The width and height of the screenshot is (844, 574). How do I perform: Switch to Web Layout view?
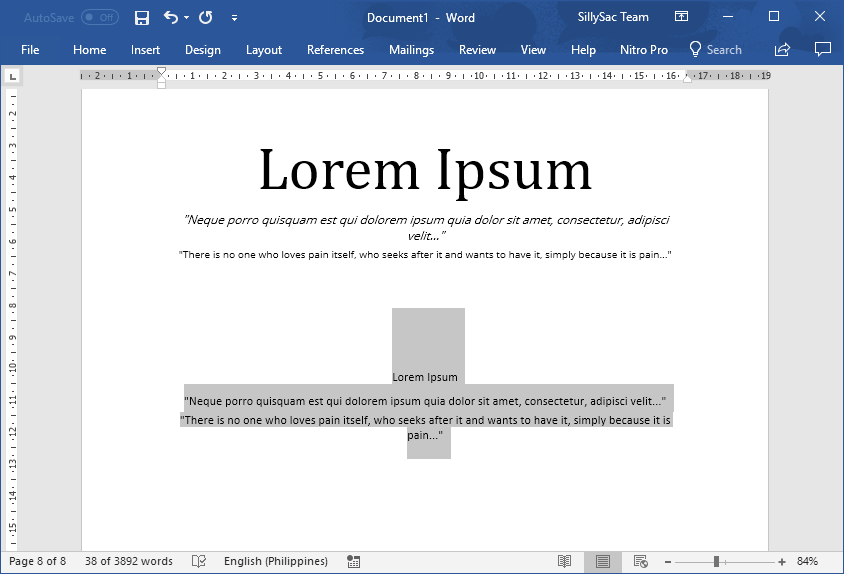coord(640,561)
